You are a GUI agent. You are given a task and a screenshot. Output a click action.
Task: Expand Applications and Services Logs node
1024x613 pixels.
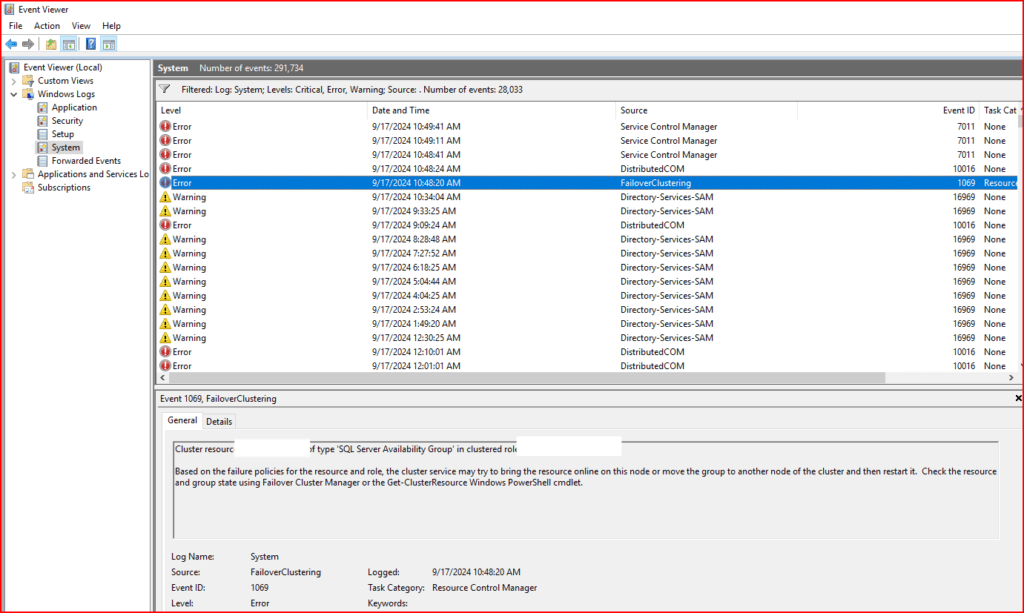click(x=14, y=174)
